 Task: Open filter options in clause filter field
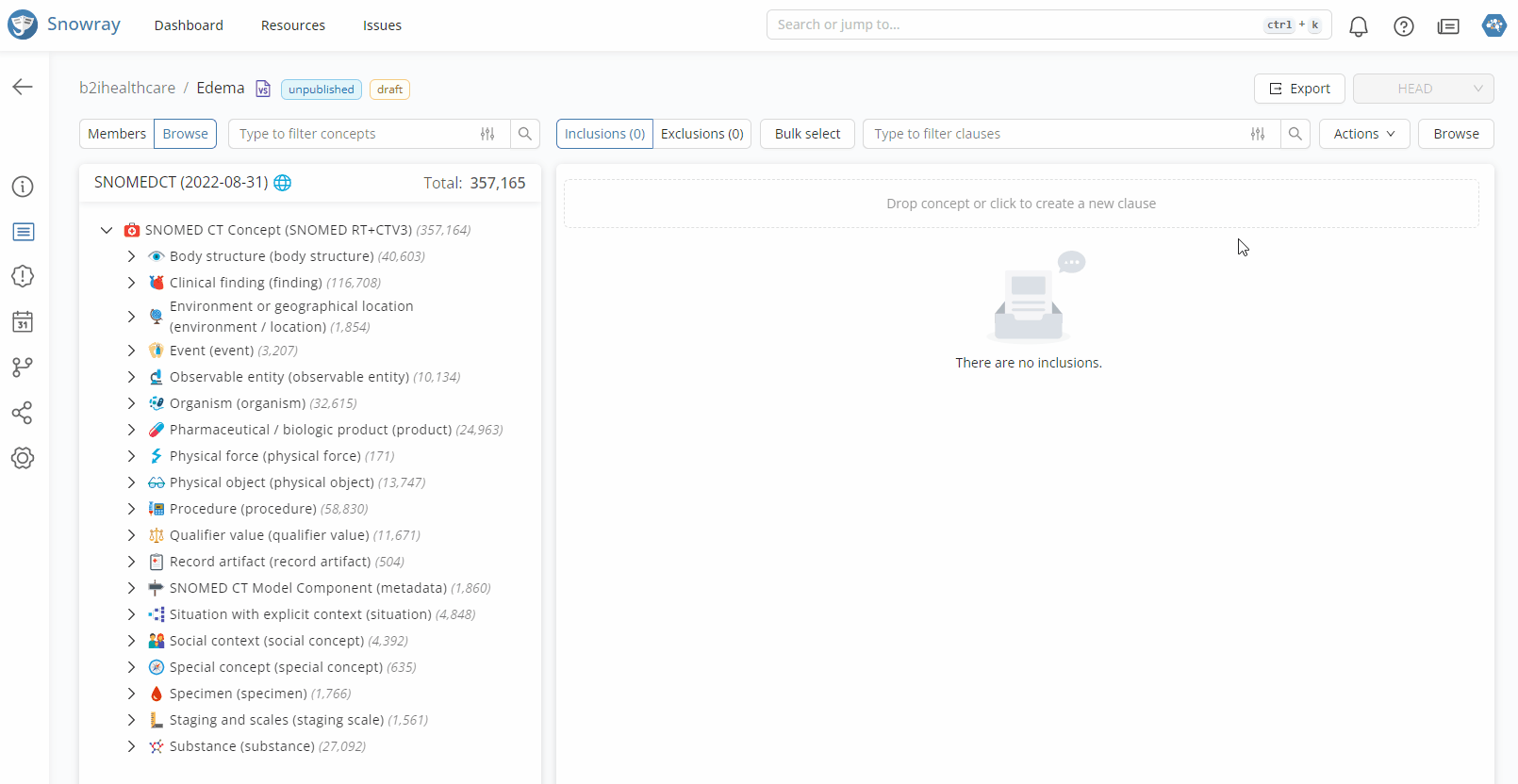tap(1257, 134)
